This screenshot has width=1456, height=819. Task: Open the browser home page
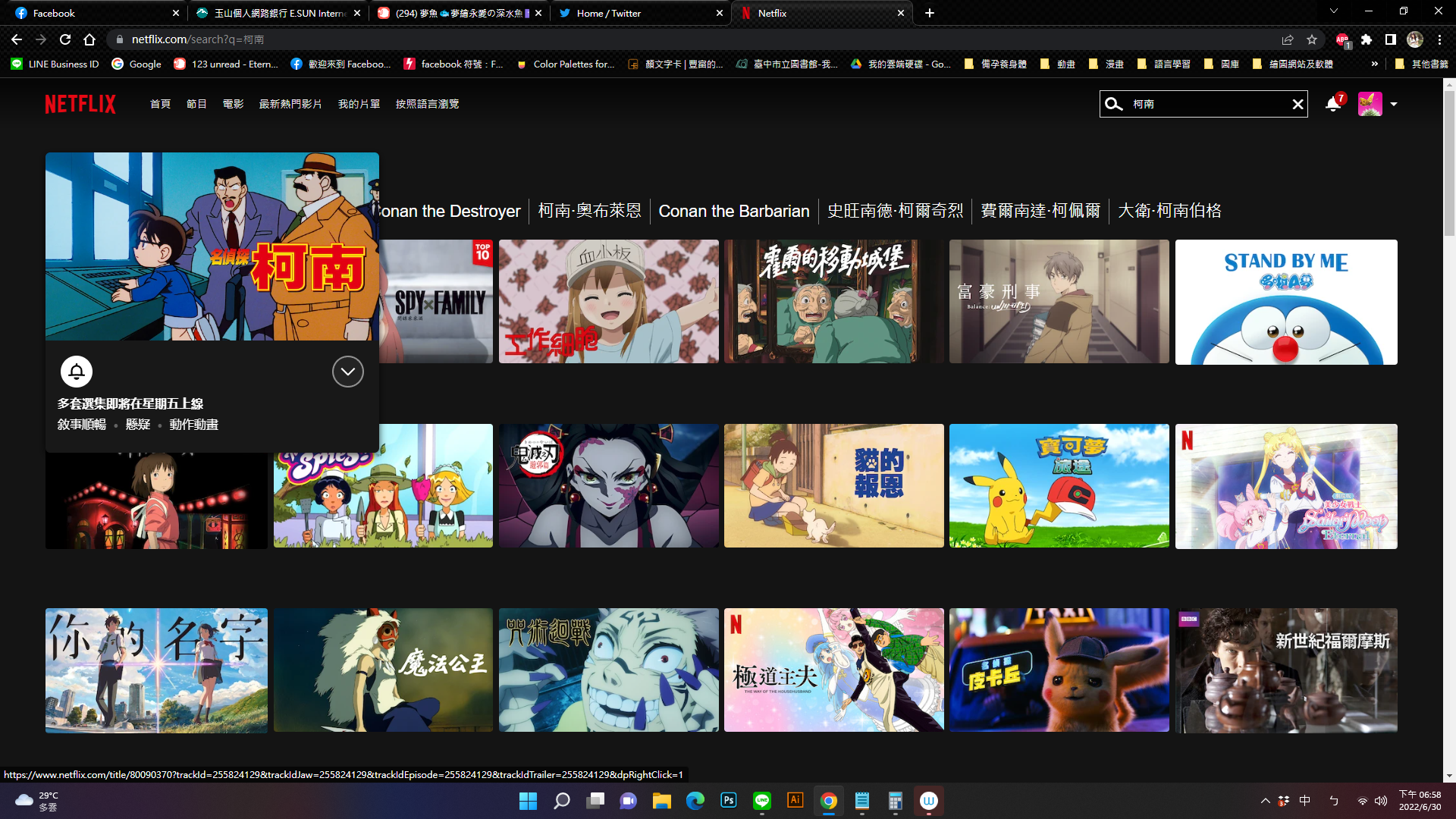point(89,39)
